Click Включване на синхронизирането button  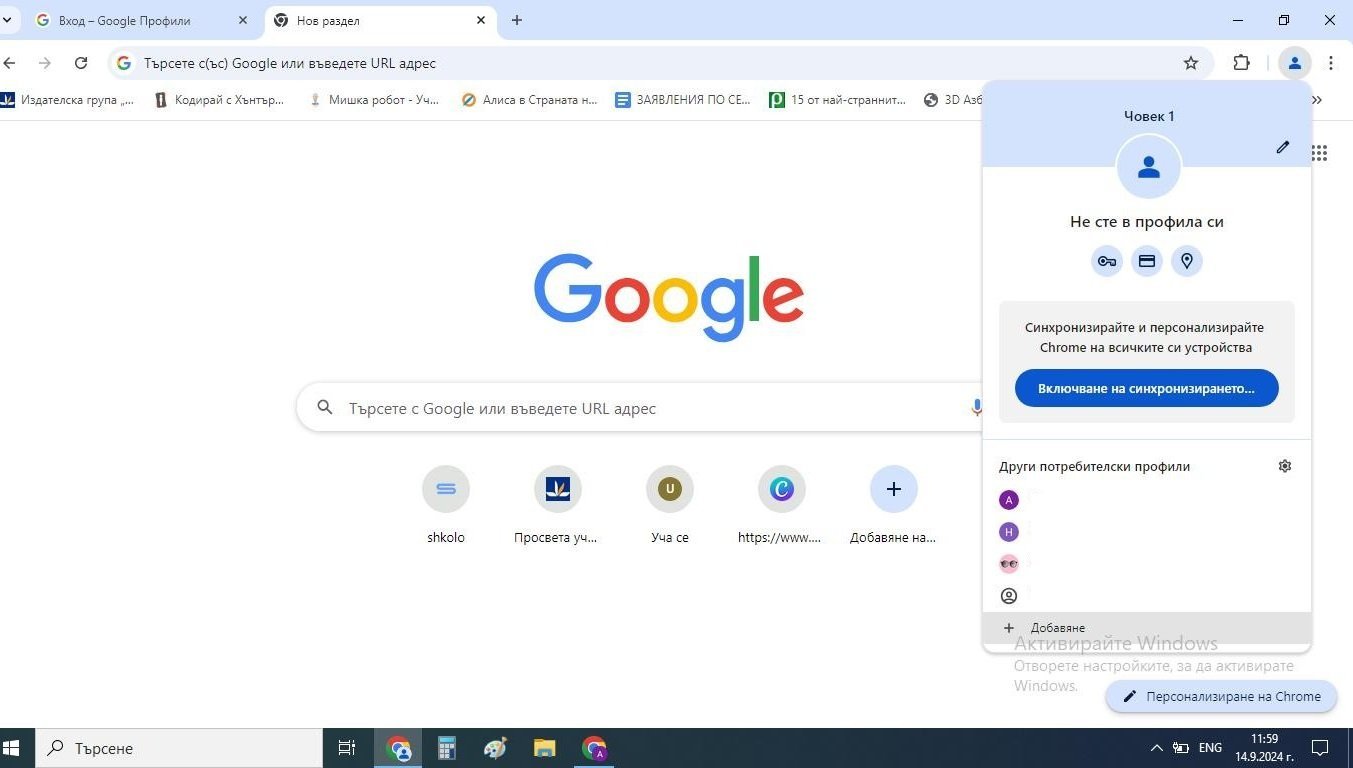pyautogui.click(x=1146, y=388)
